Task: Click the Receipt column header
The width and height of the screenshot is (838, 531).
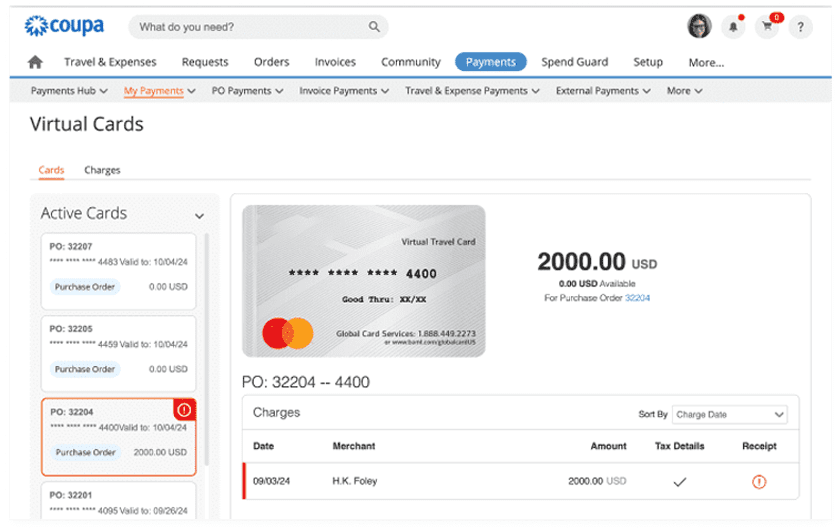Action: 759,446
